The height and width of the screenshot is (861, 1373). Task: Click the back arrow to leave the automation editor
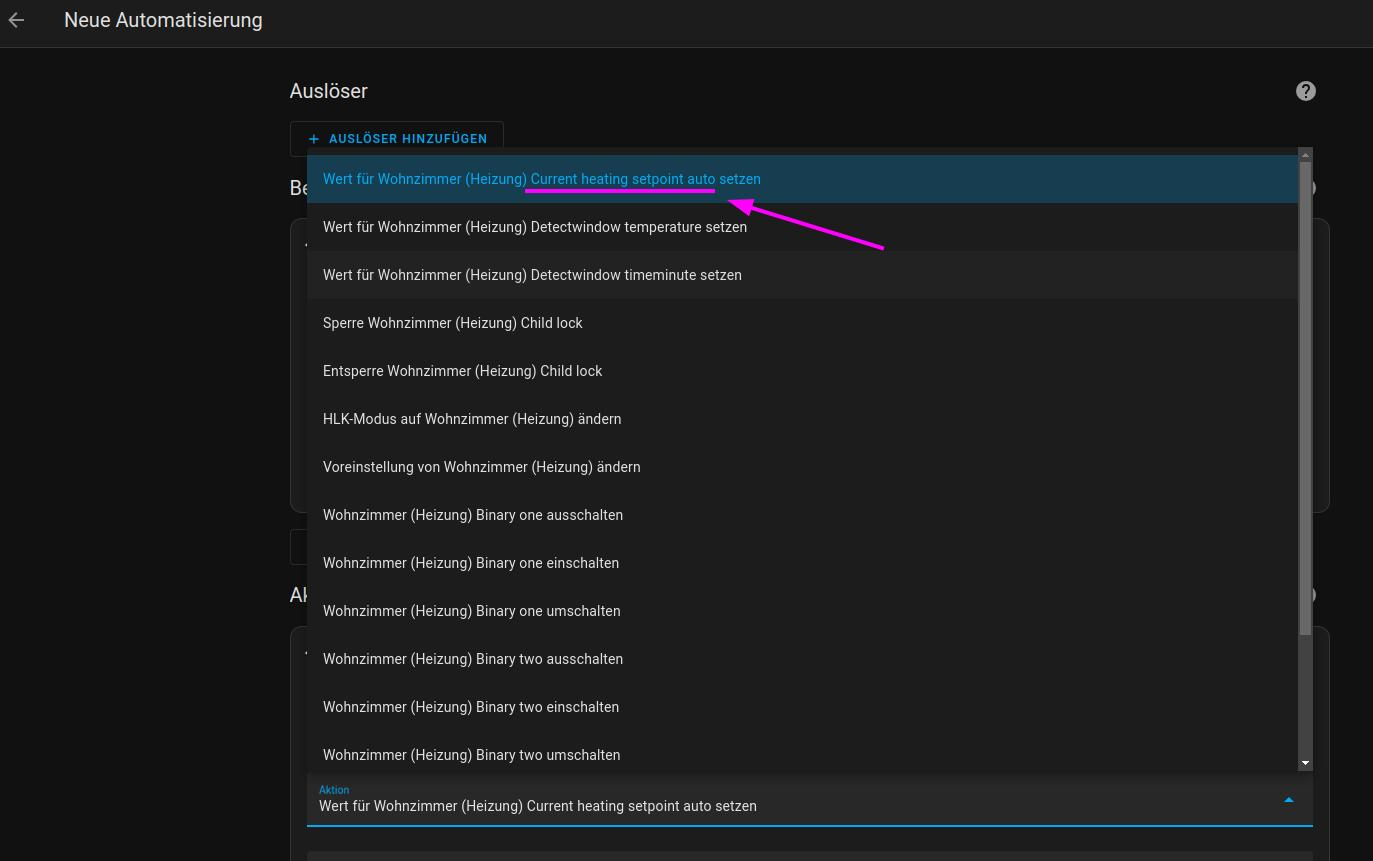coord(16,19)
